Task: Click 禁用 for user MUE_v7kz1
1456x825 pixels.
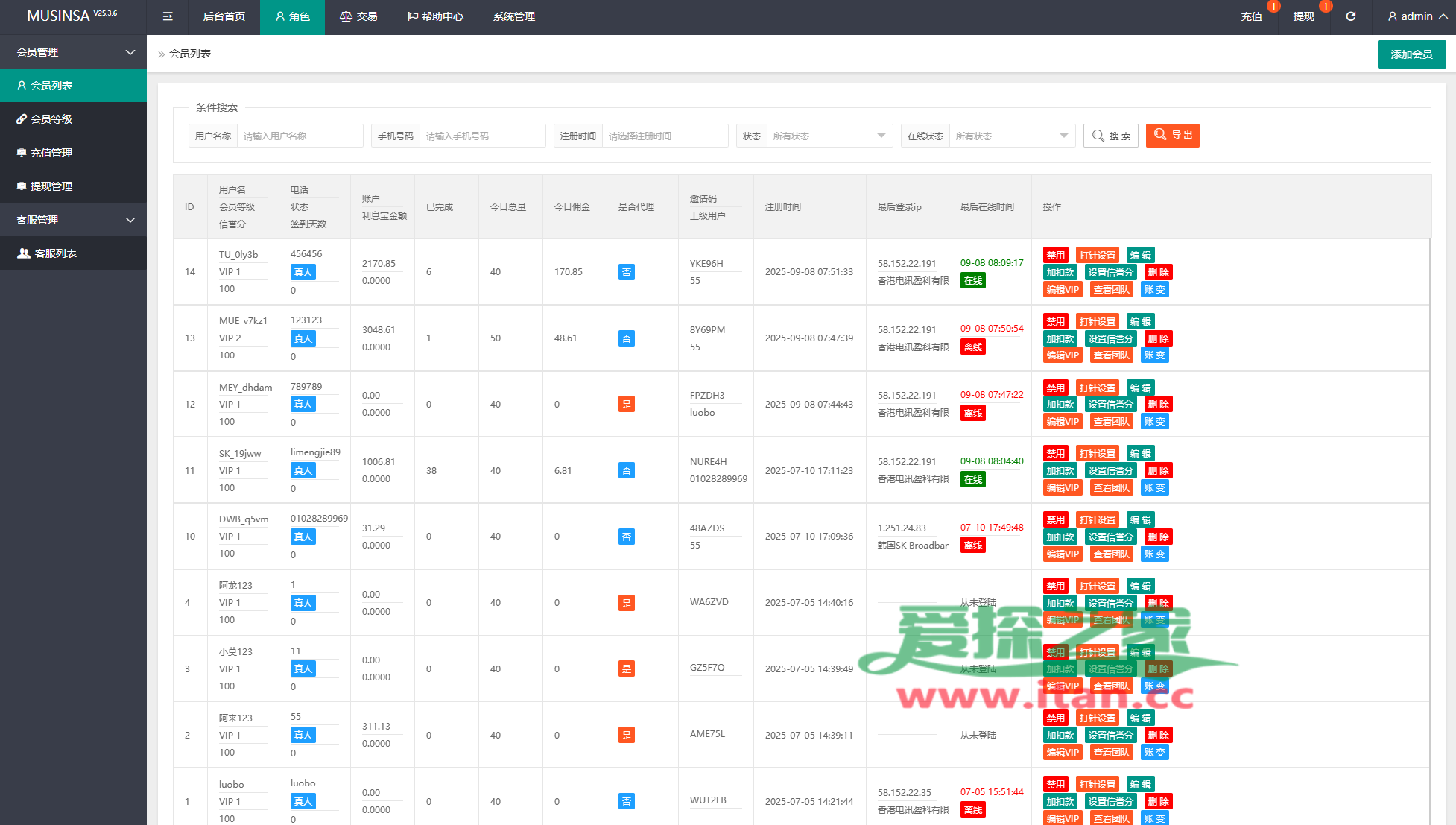Action: [1055, 321]
